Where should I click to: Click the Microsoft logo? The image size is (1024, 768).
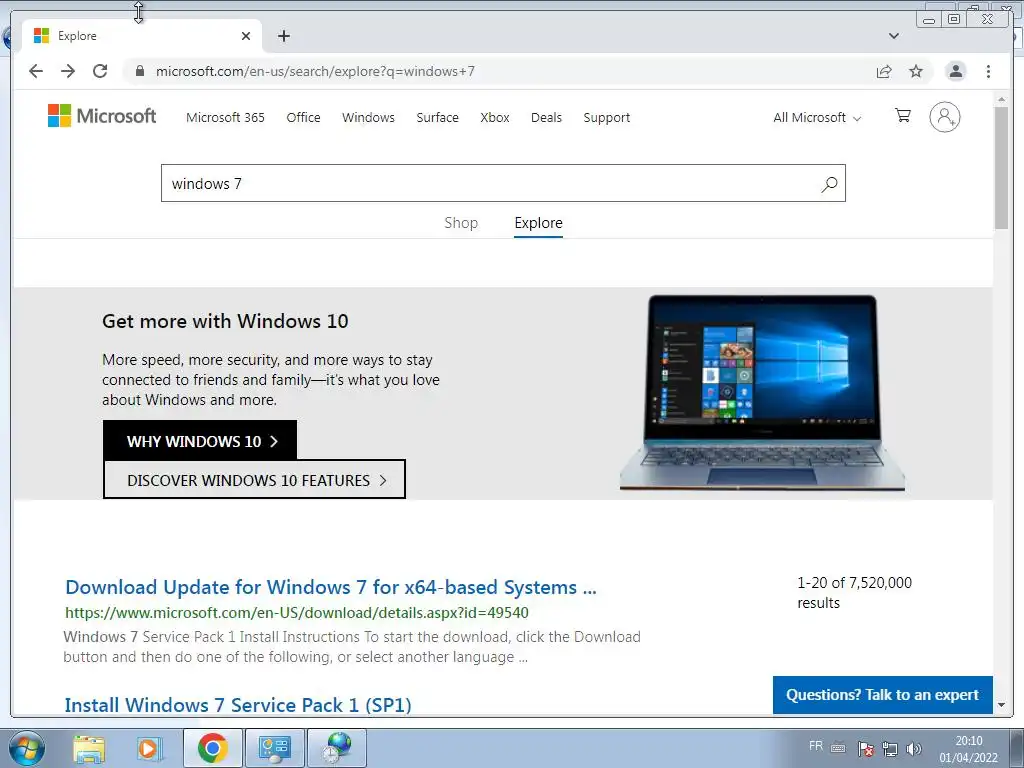pos(102,116)
